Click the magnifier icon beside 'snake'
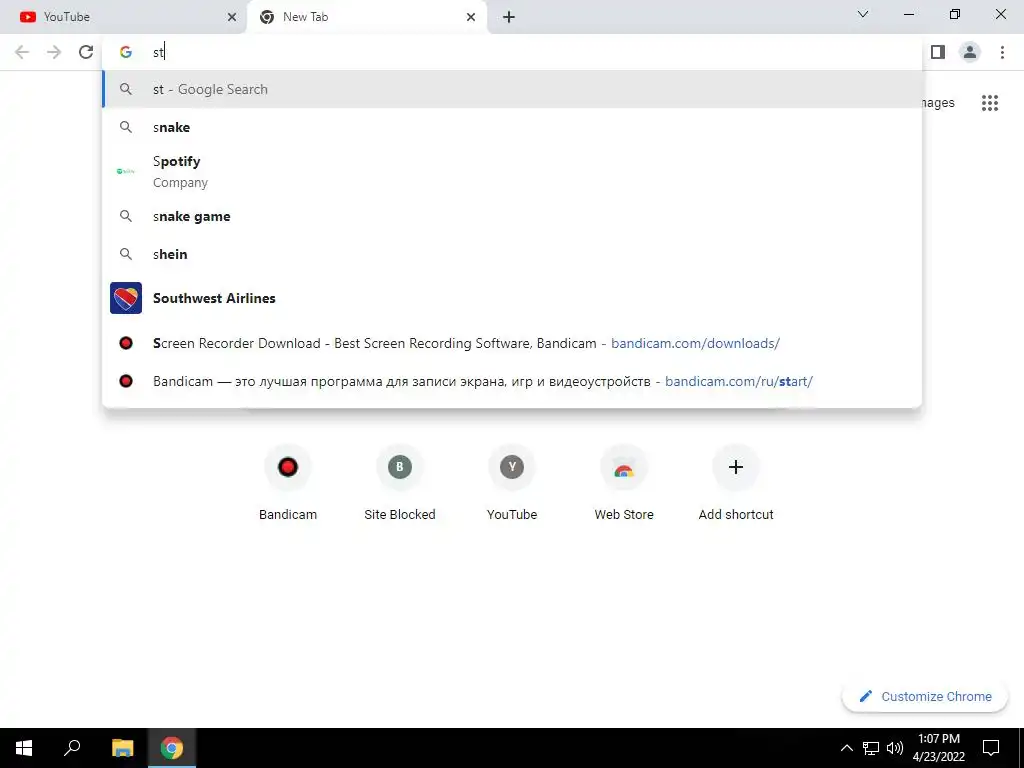This screenshot has height=768, width=1024. coord(126,127)
